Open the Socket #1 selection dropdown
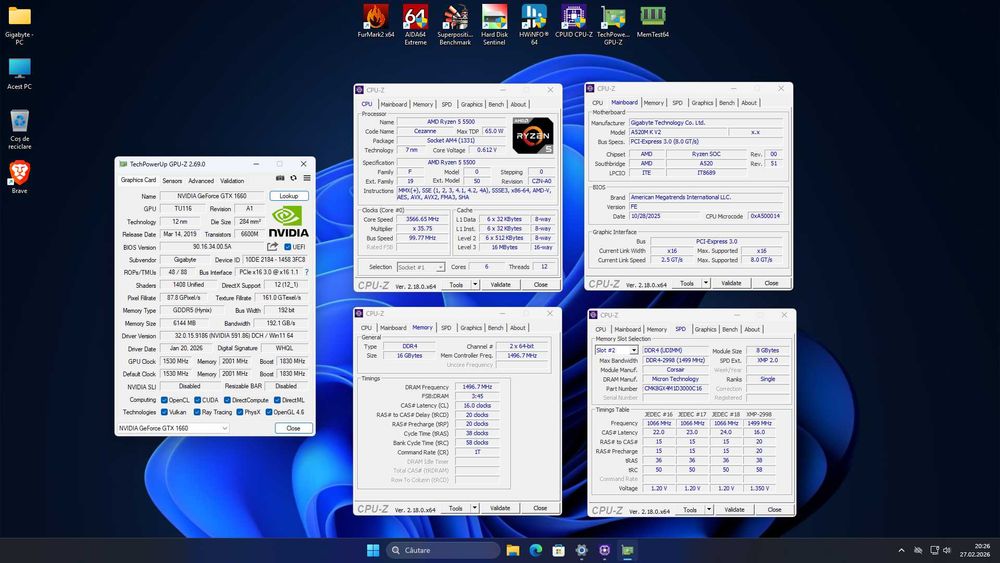 421,267
